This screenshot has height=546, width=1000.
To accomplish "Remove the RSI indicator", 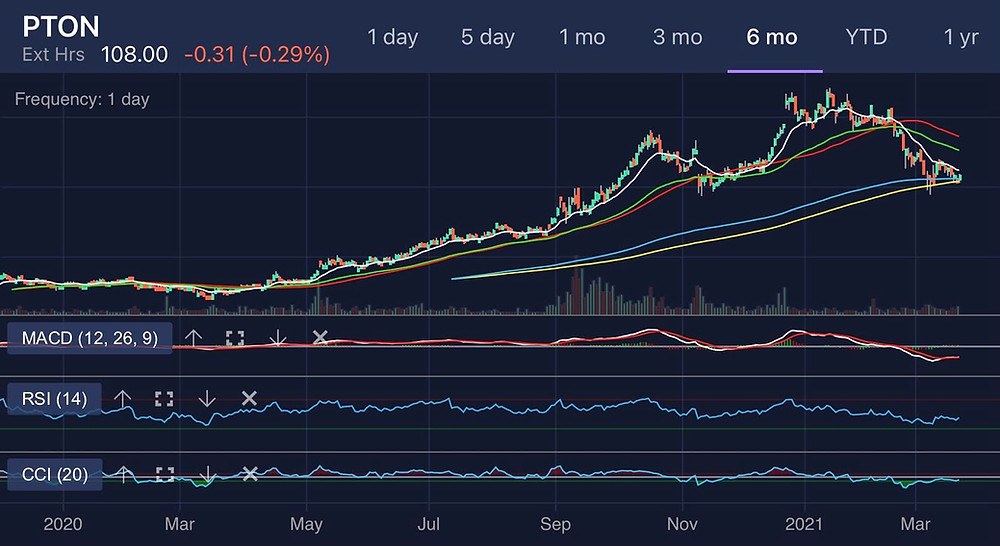I will coord(249,399).
